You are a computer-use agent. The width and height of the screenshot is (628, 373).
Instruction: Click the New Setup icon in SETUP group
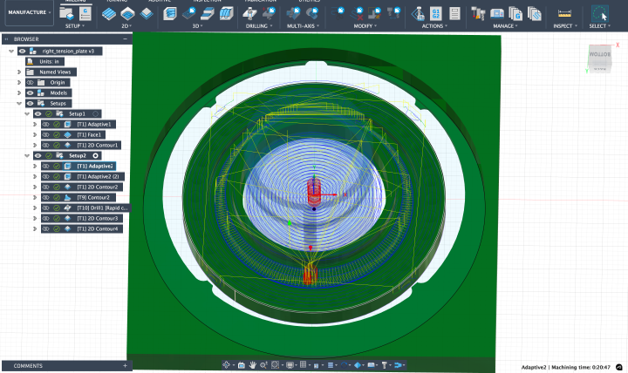tap(66, 14)
